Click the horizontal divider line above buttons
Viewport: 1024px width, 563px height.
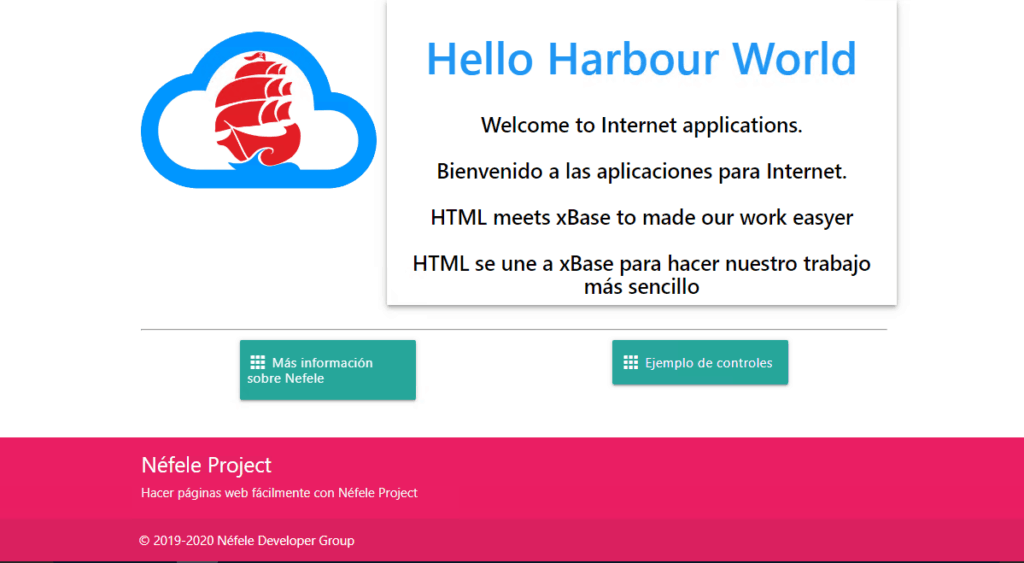(513, 329)
